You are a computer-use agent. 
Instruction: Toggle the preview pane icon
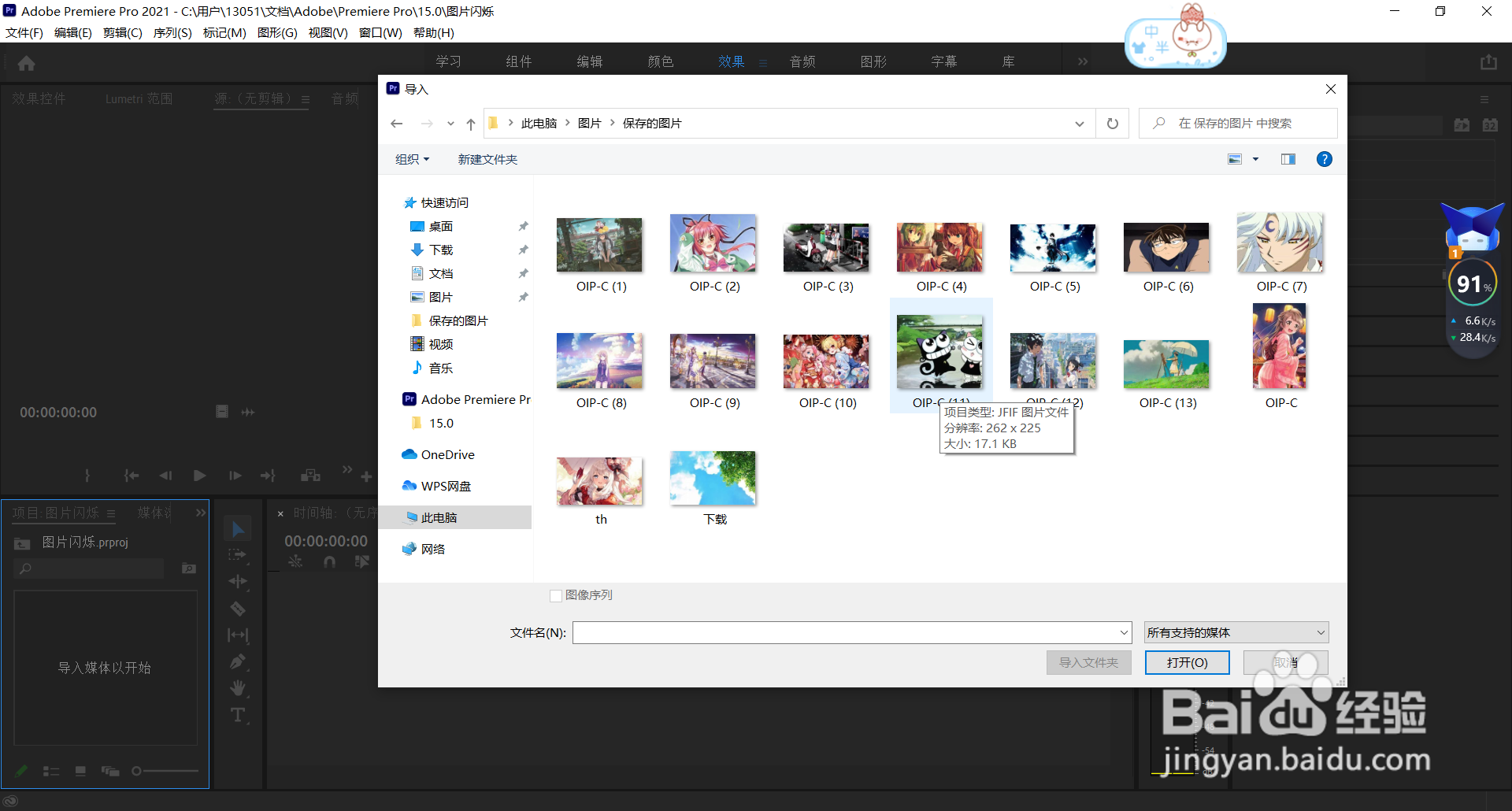pos(1288,159)
